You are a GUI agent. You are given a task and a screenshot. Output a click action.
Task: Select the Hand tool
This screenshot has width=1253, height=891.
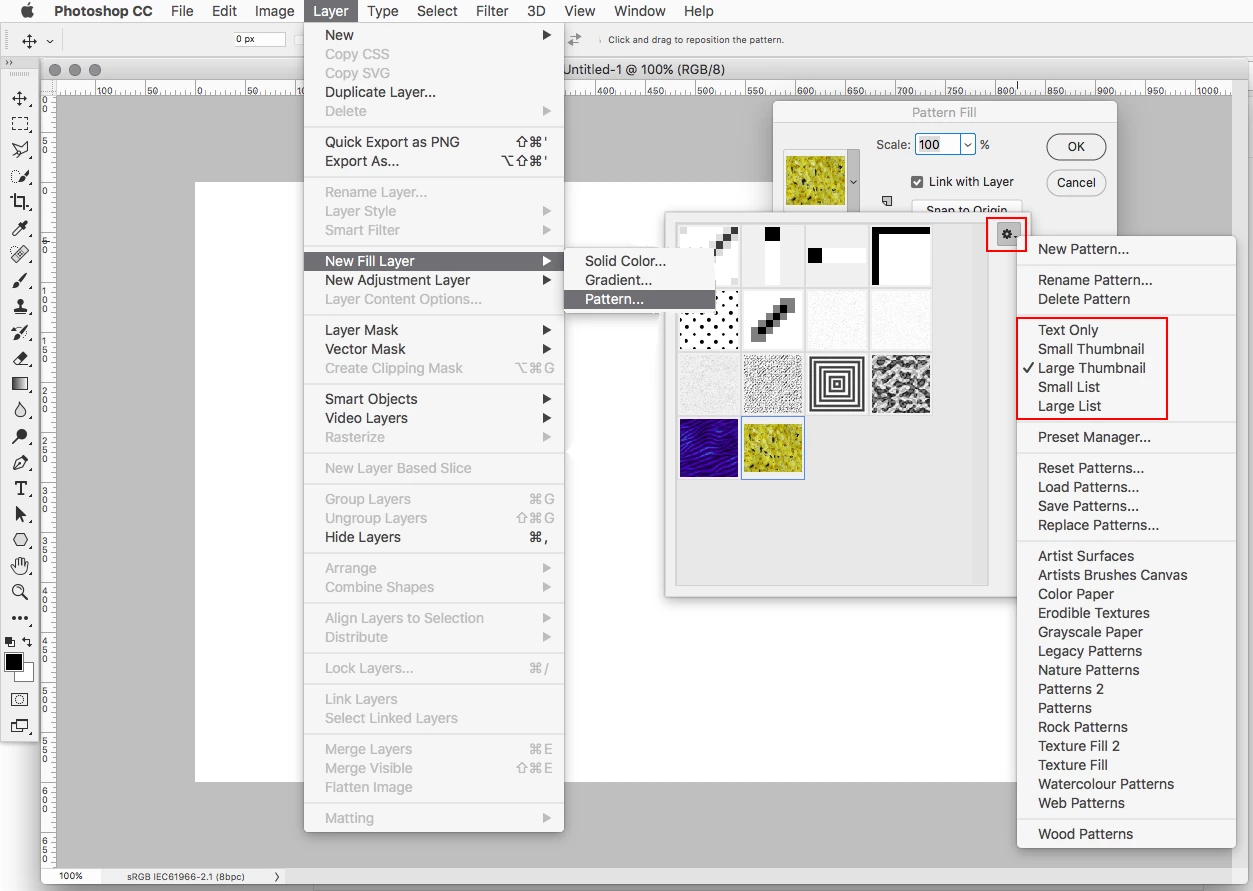(20, 566)
